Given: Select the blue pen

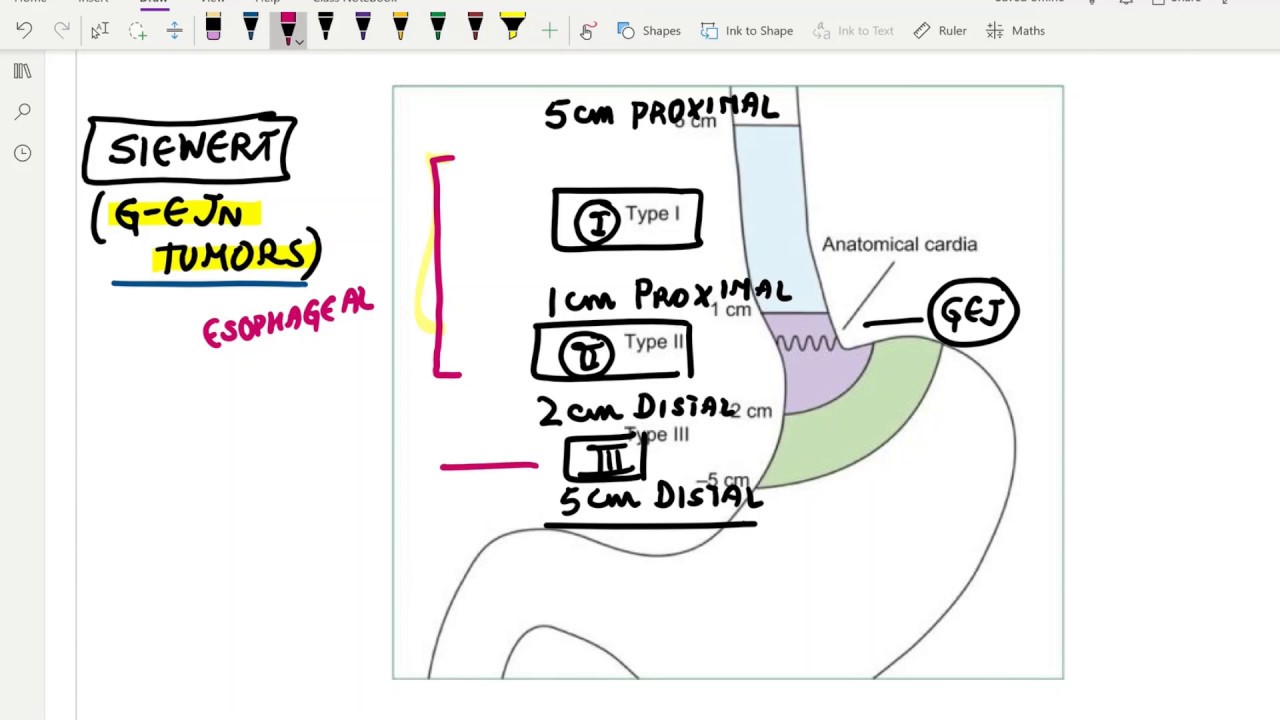Looking at the screenshot, I should pos(251,29).
